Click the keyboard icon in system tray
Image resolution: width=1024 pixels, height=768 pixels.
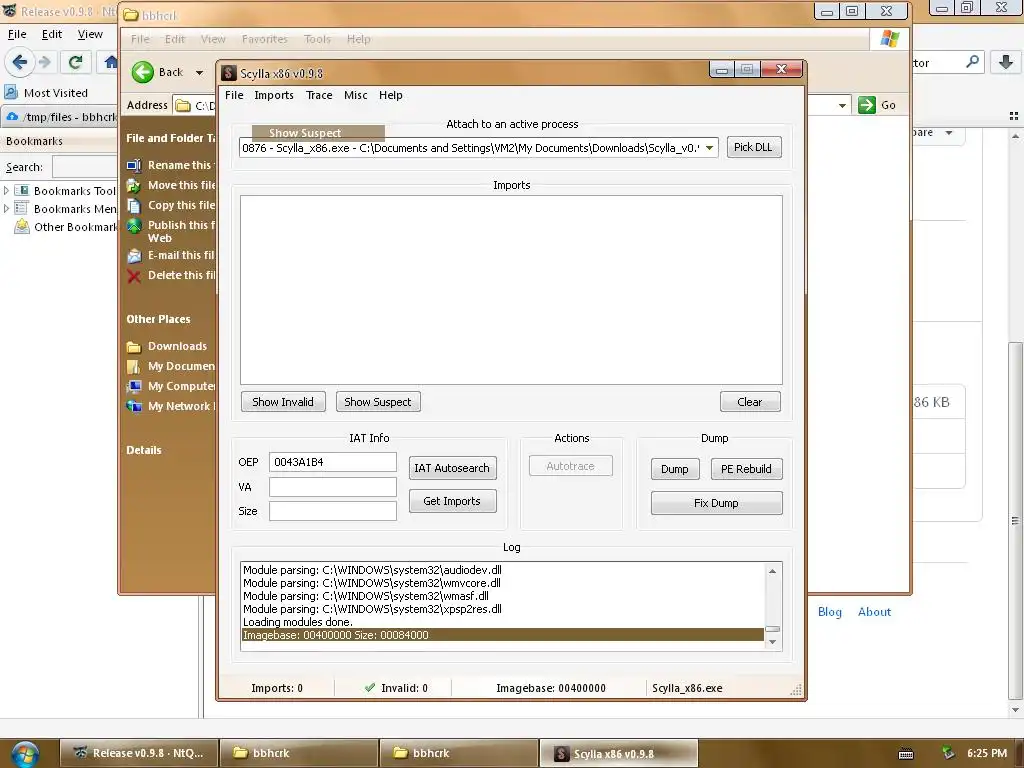(x=906, y=754)
